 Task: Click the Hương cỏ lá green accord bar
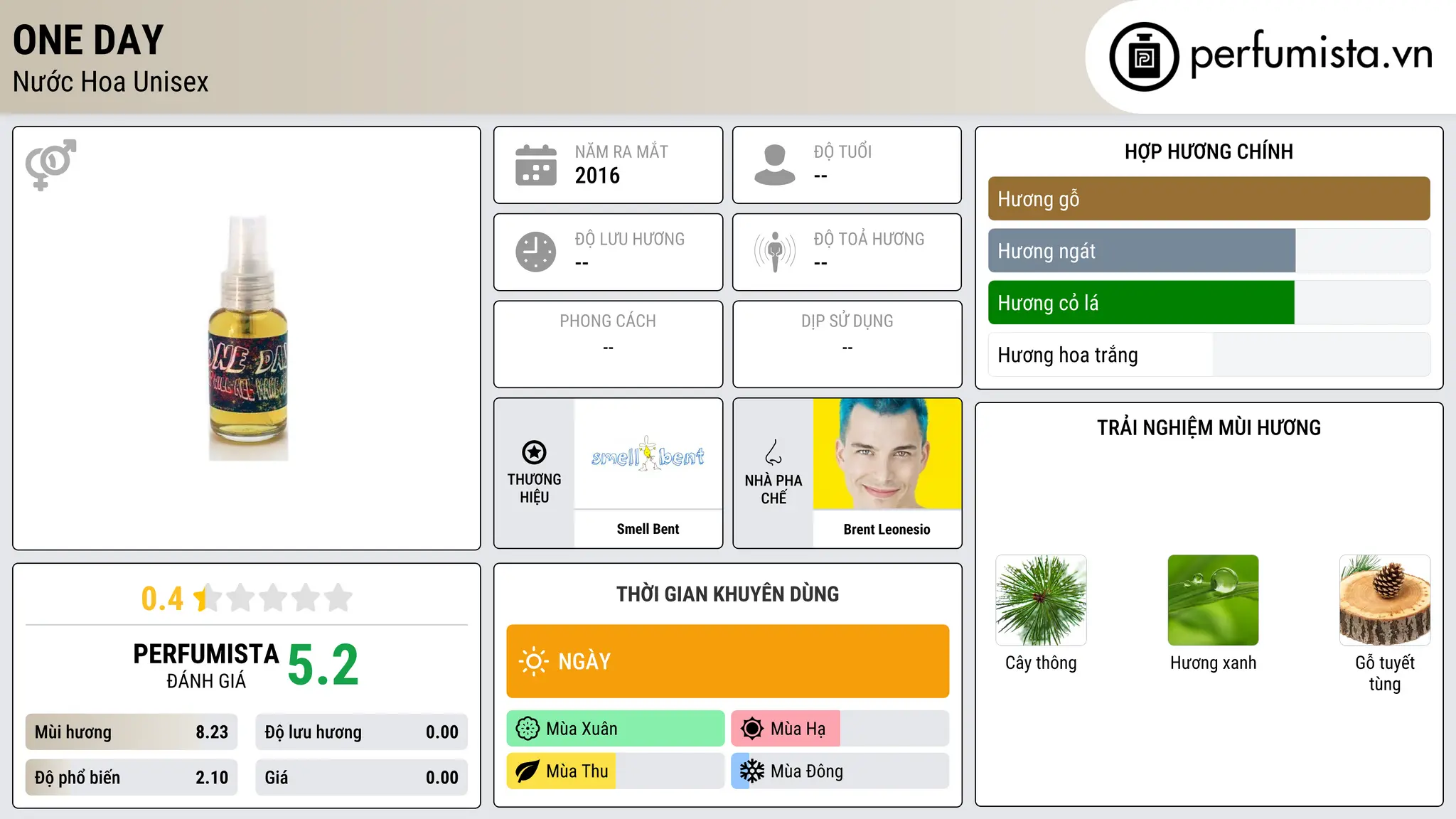[x=1209, y=303]
